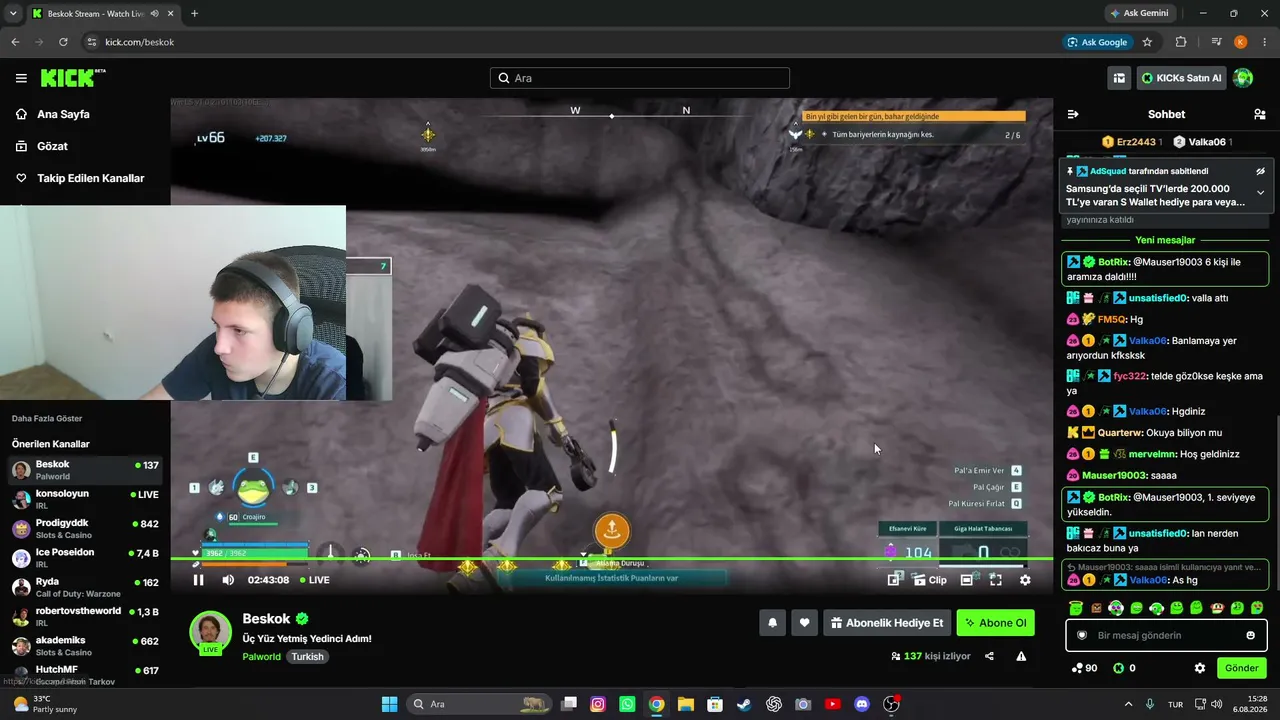
Task: Turn on notifications bell for Beskok
Action: [772, 623]
